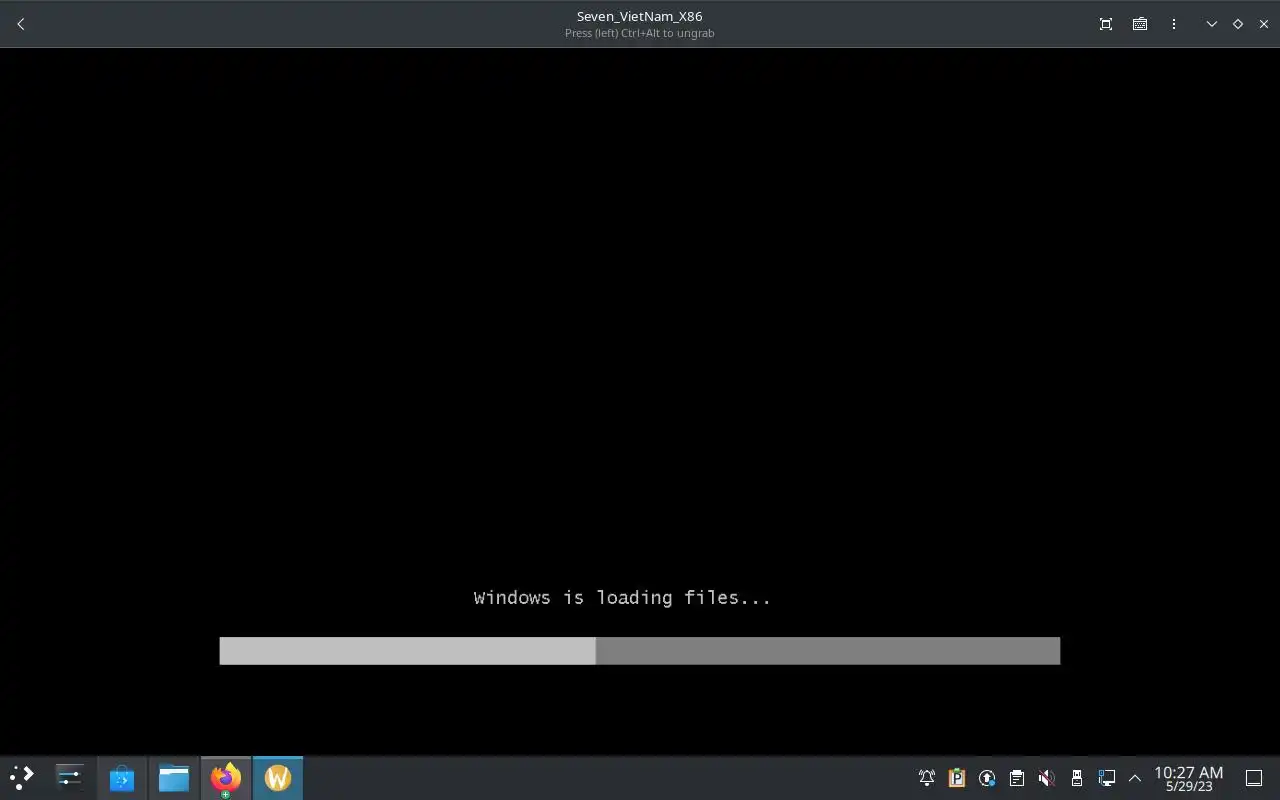Click the show desktop button
Screen dimensions: 1280x800
point(1254,778)
